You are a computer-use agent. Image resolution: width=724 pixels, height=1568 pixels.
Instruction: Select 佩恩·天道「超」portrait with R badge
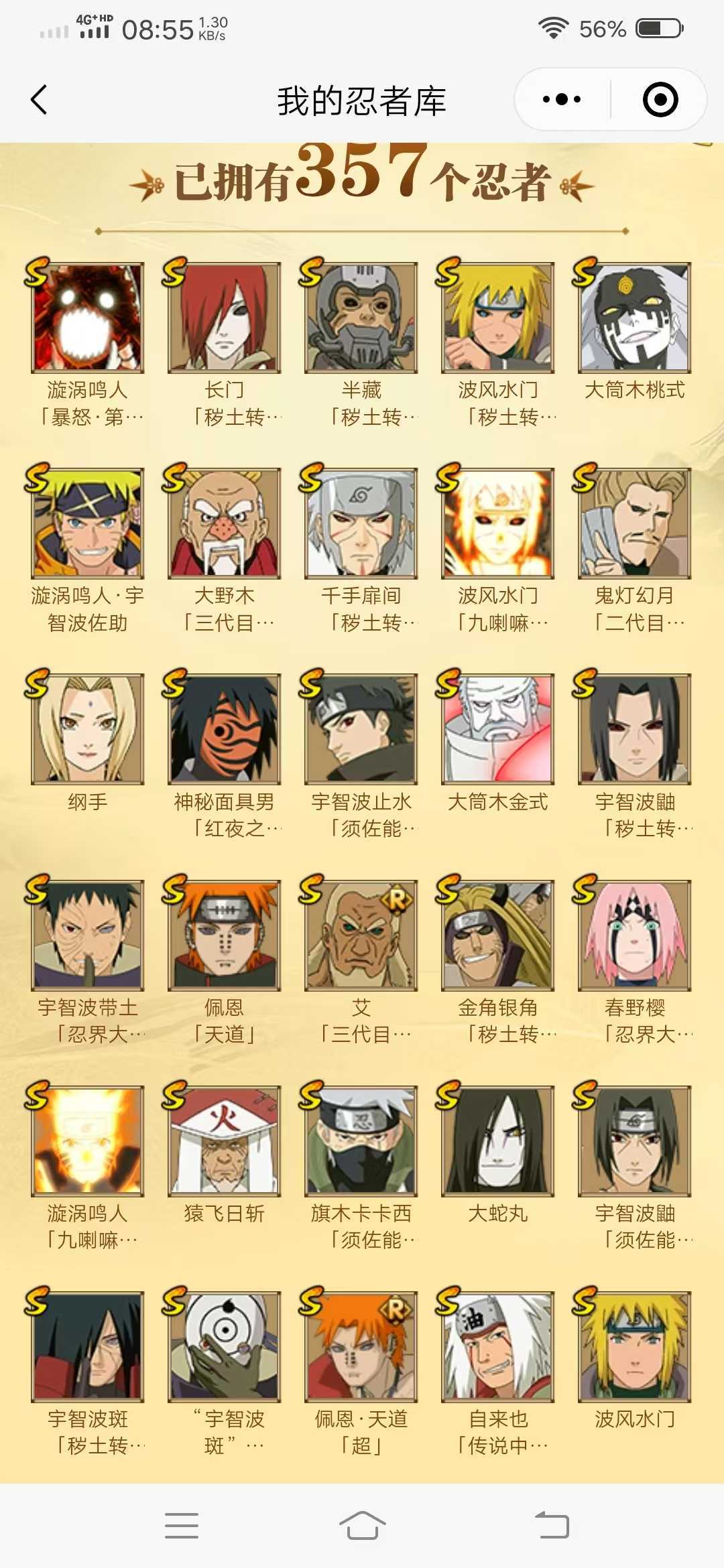point(361,1347)
